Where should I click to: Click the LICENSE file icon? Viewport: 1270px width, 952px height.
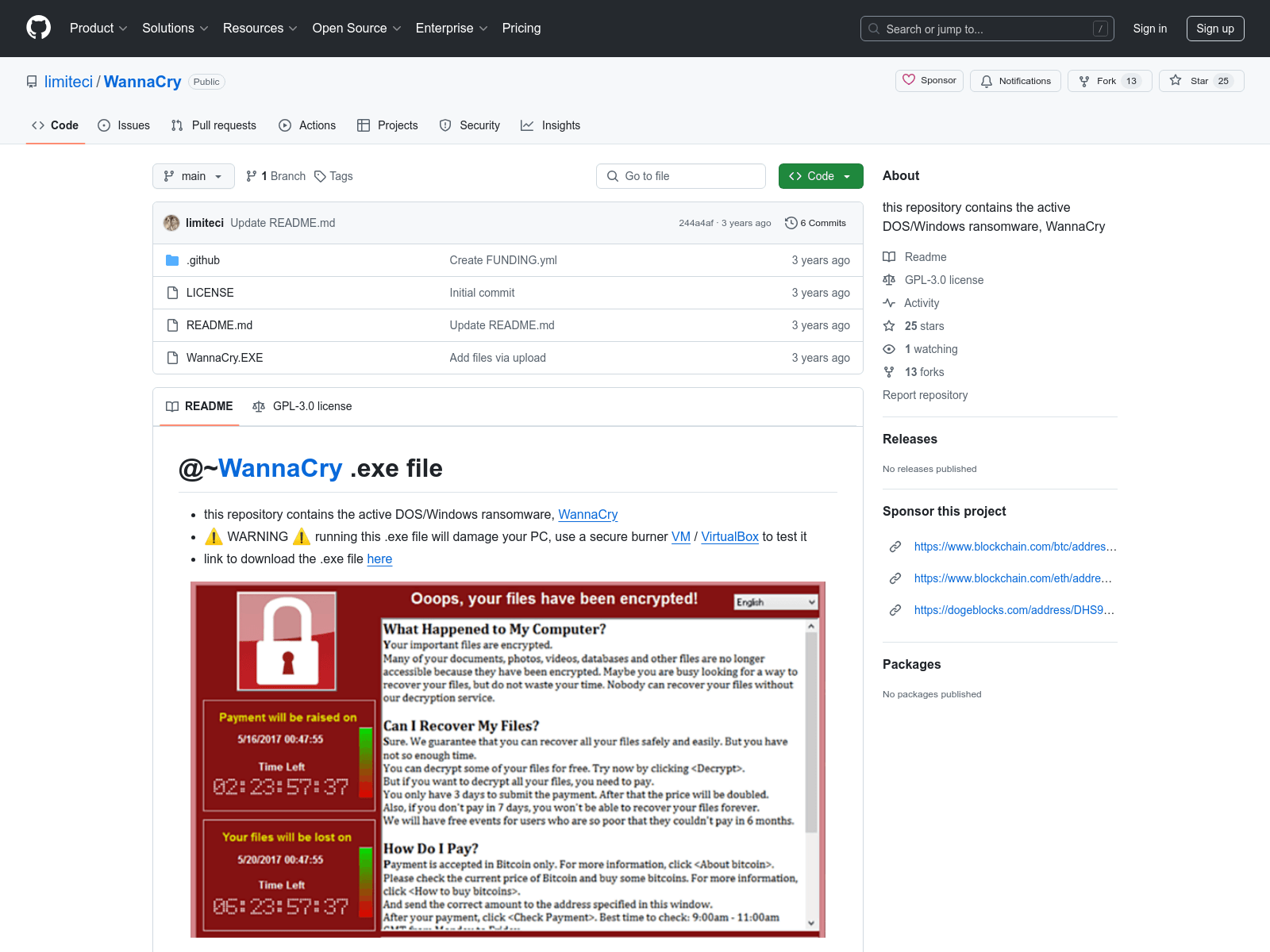click(x=172, y=293)
